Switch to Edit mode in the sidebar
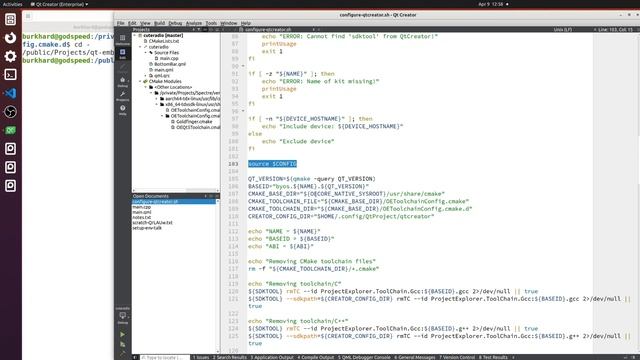 click(x=122, y=53)
